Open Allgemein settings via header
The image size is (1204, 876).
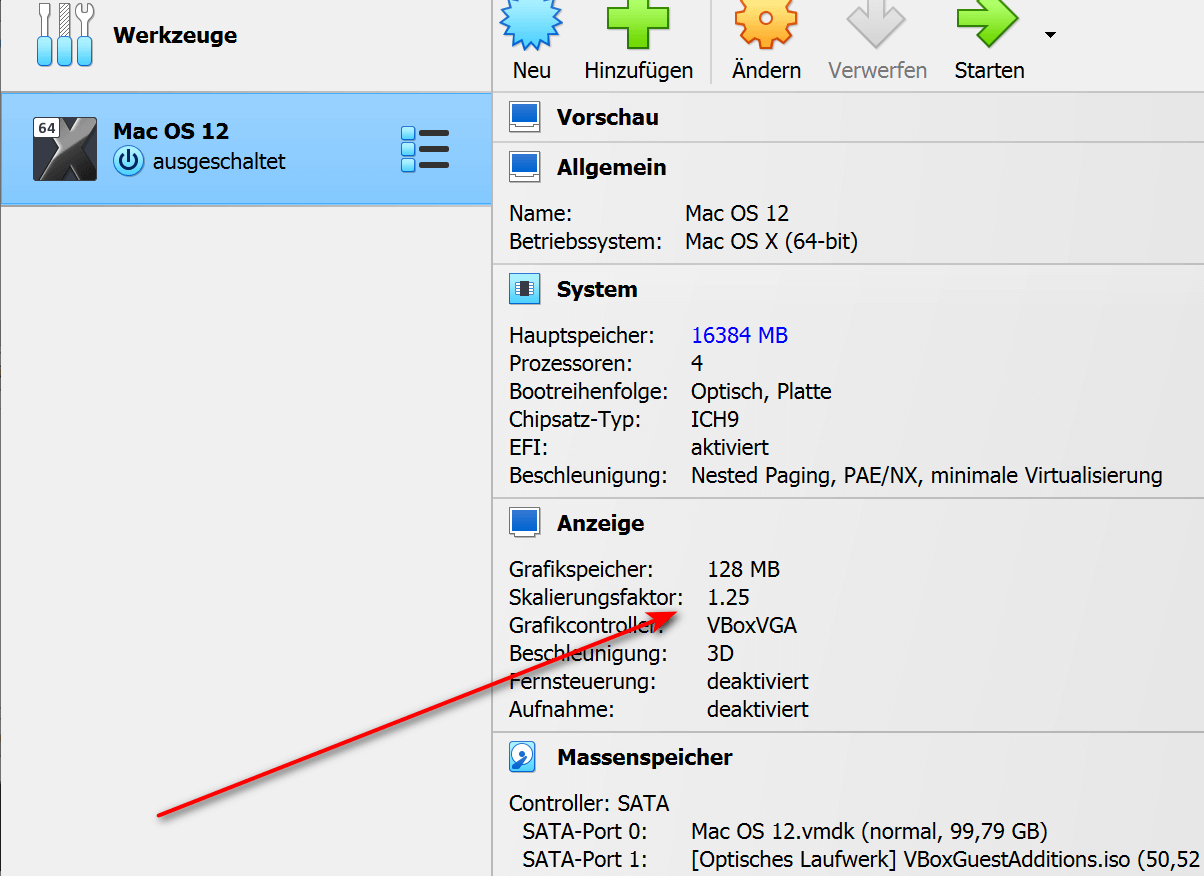click(611, 167)
